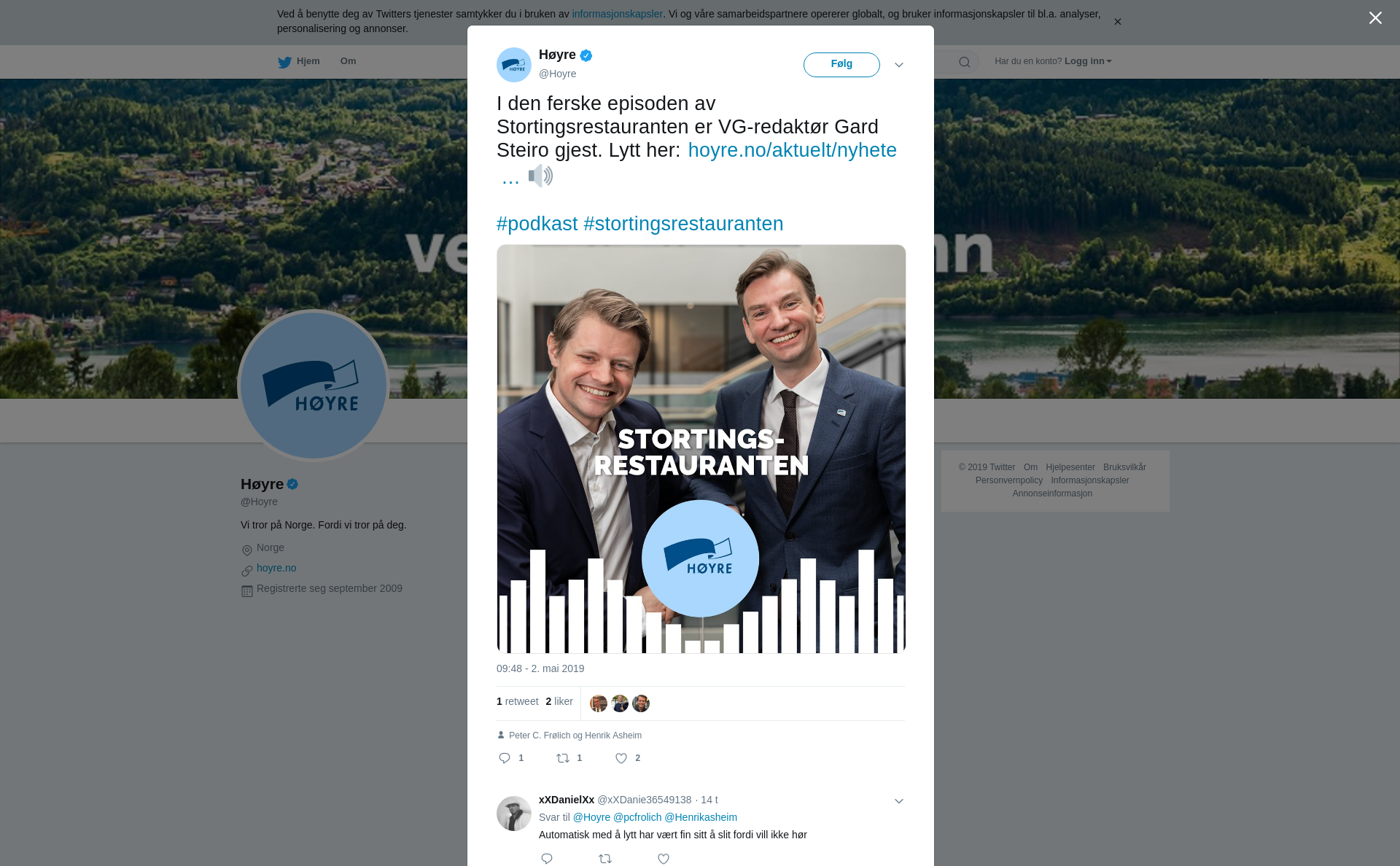
Task: Expand options for xXDanielXx's reply
Action: pyautogui.click(x=899, y=801)
